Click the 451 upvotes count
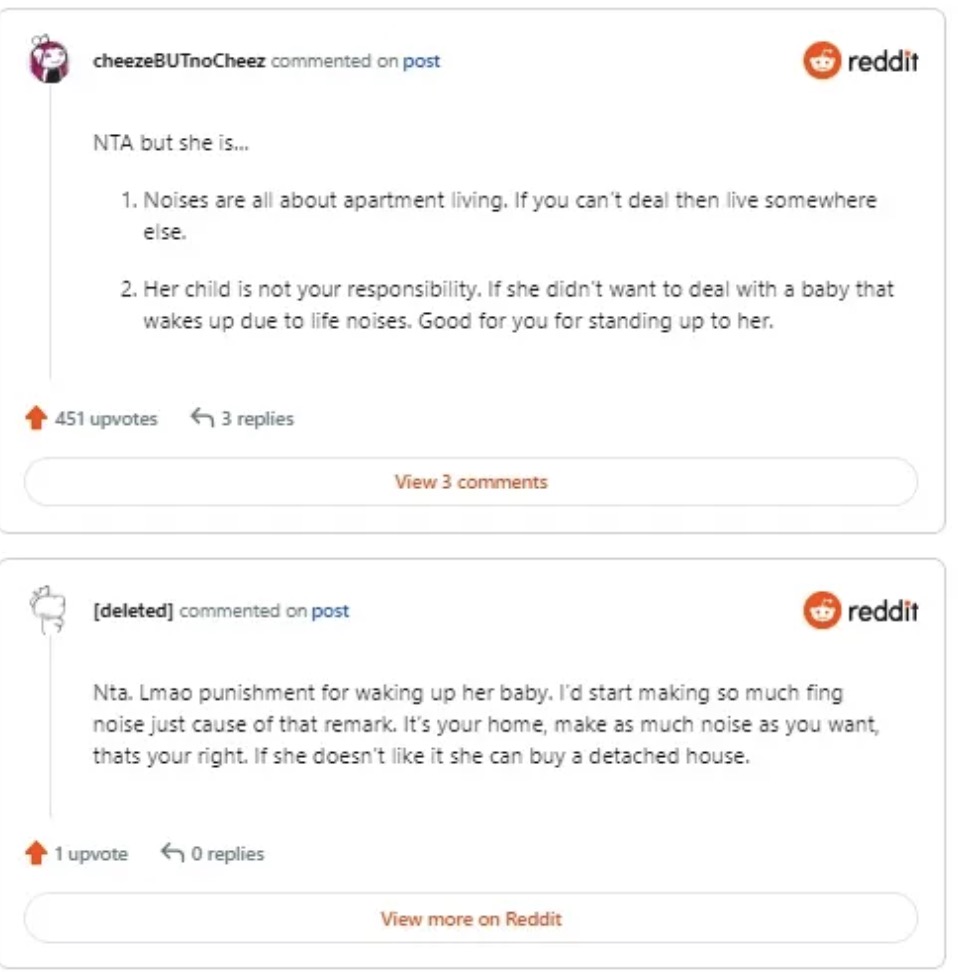This screenshot has width=958, height=972. 106,419
